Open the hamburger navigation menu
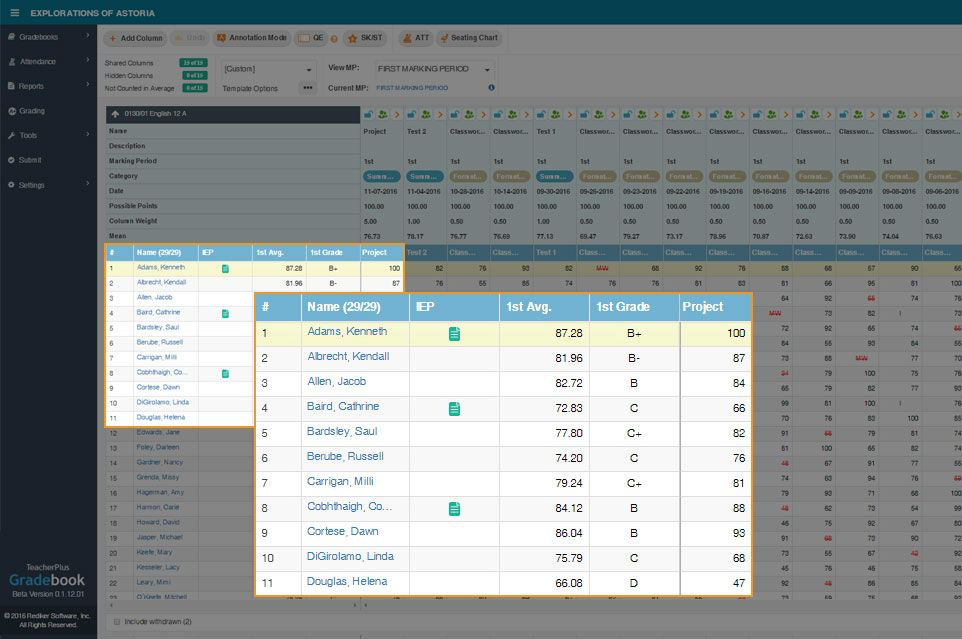The image size is (962, 639). 15,12
